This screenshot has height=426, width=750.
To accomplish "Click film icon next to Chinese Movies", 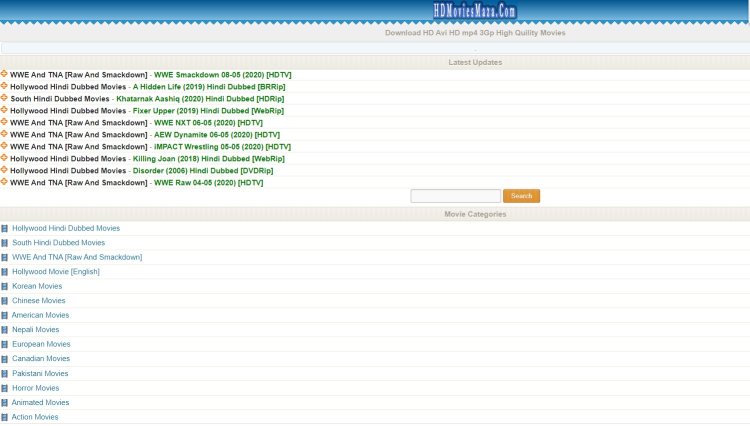I will (x=4, y=301).
